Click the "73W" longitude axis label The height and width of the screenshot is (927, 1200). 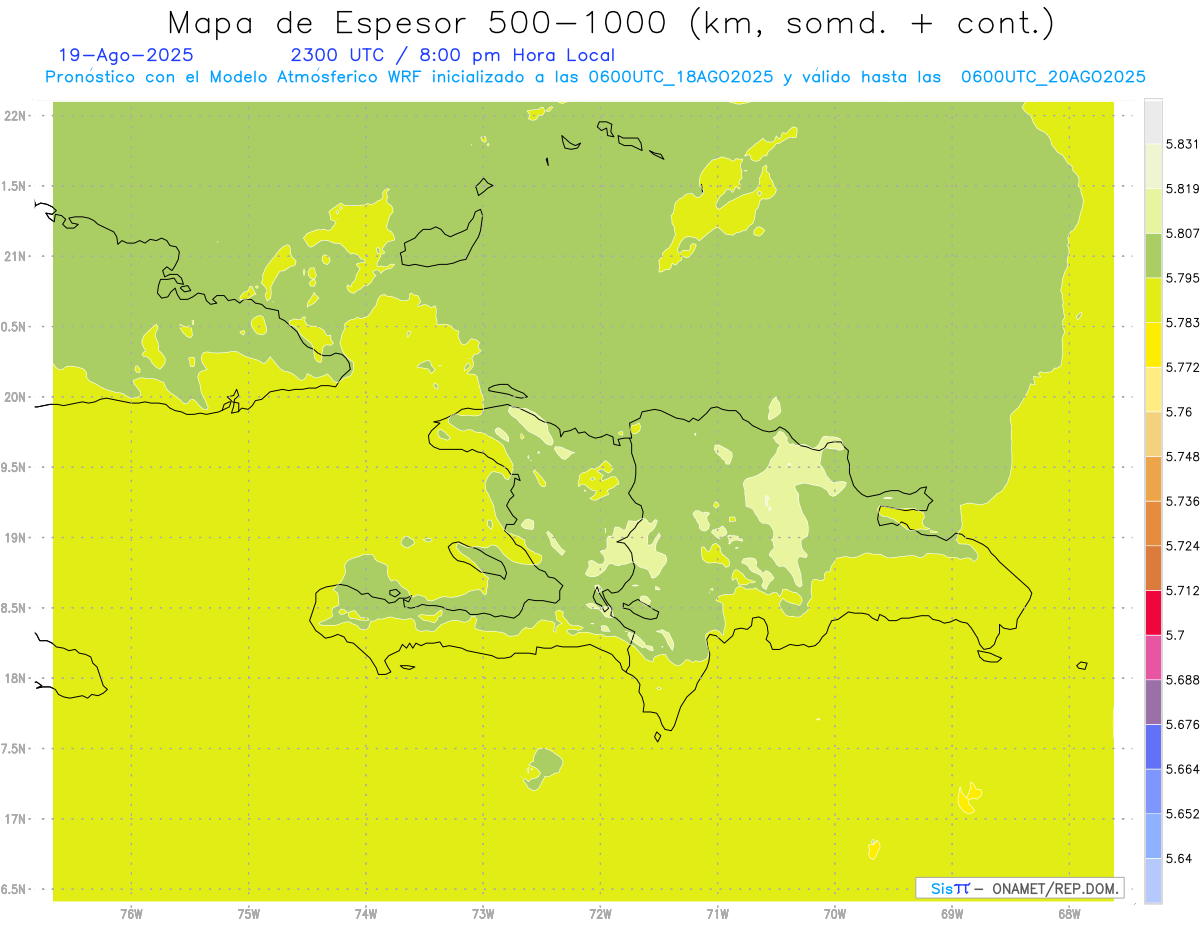click(483, 913)
